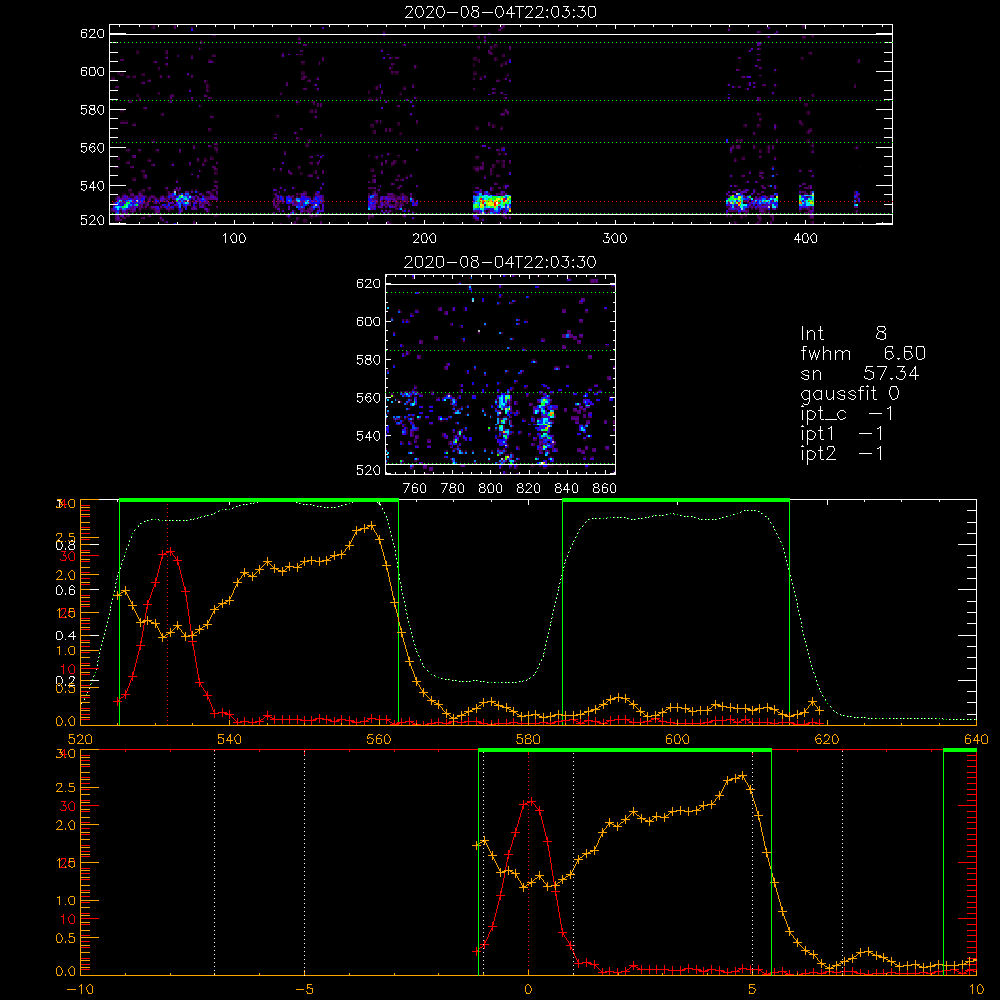Click the timestamp title above the small middle spectrogram
The image size is (1000, 1000).
pyautogui.click(x=500, y=262)
